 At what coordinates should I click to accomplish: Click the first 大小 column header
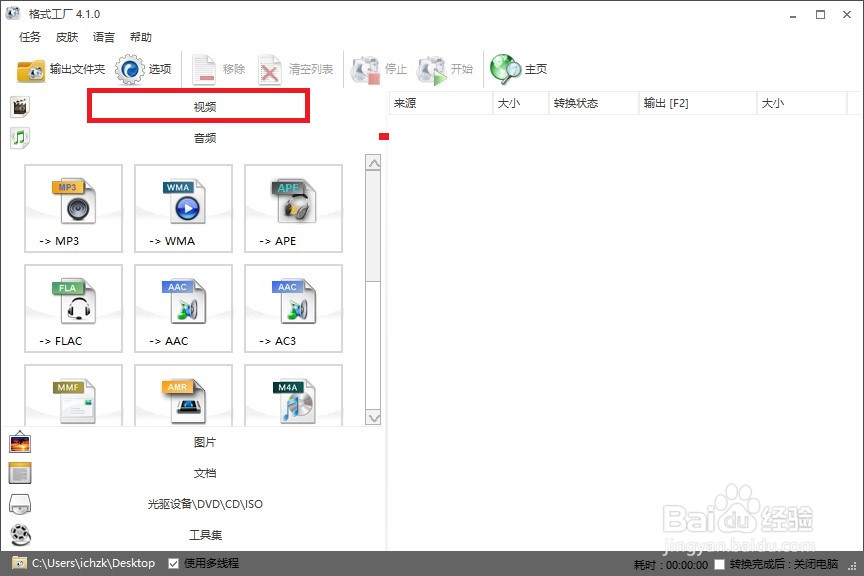pos(521,103)
